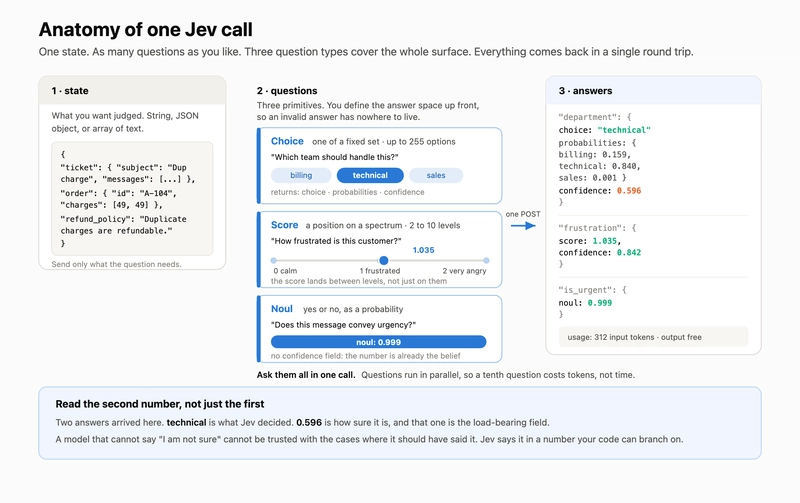Select the billing option pill
Screen dimensions: 800x503
[x=301, y=175]
